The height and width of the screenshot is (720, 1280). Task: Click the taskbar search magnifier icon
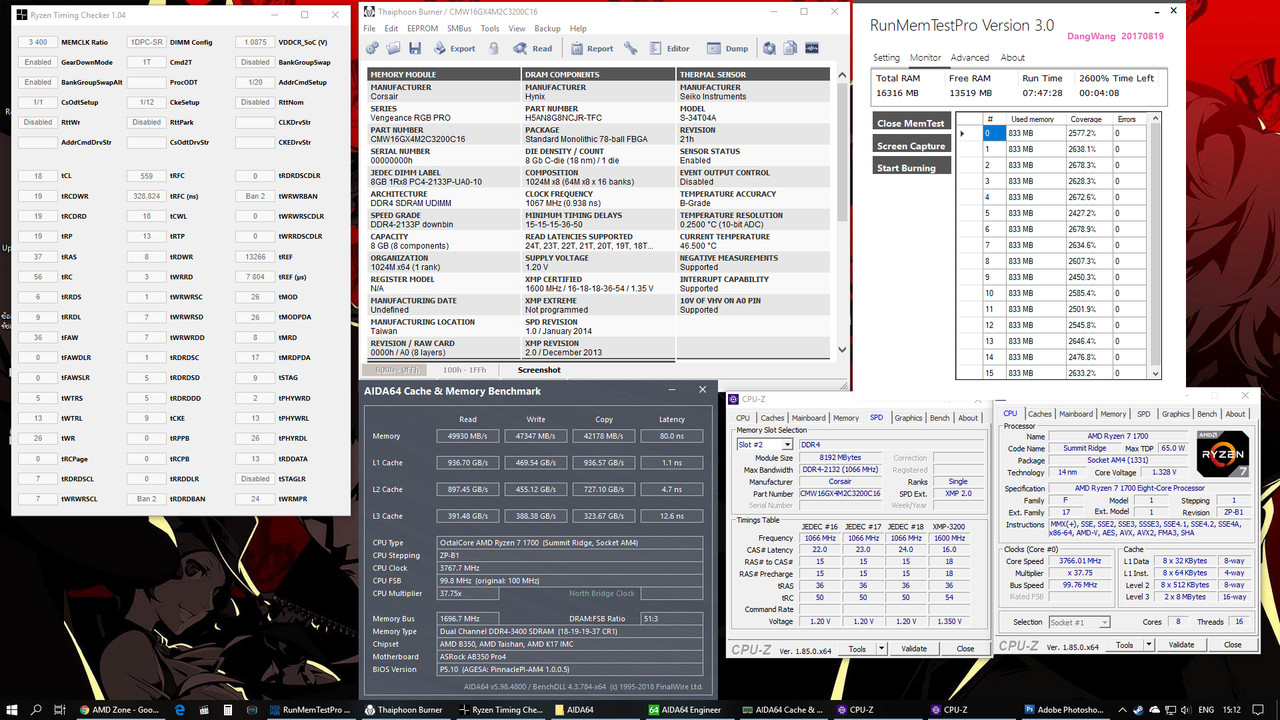click(37, 709)
